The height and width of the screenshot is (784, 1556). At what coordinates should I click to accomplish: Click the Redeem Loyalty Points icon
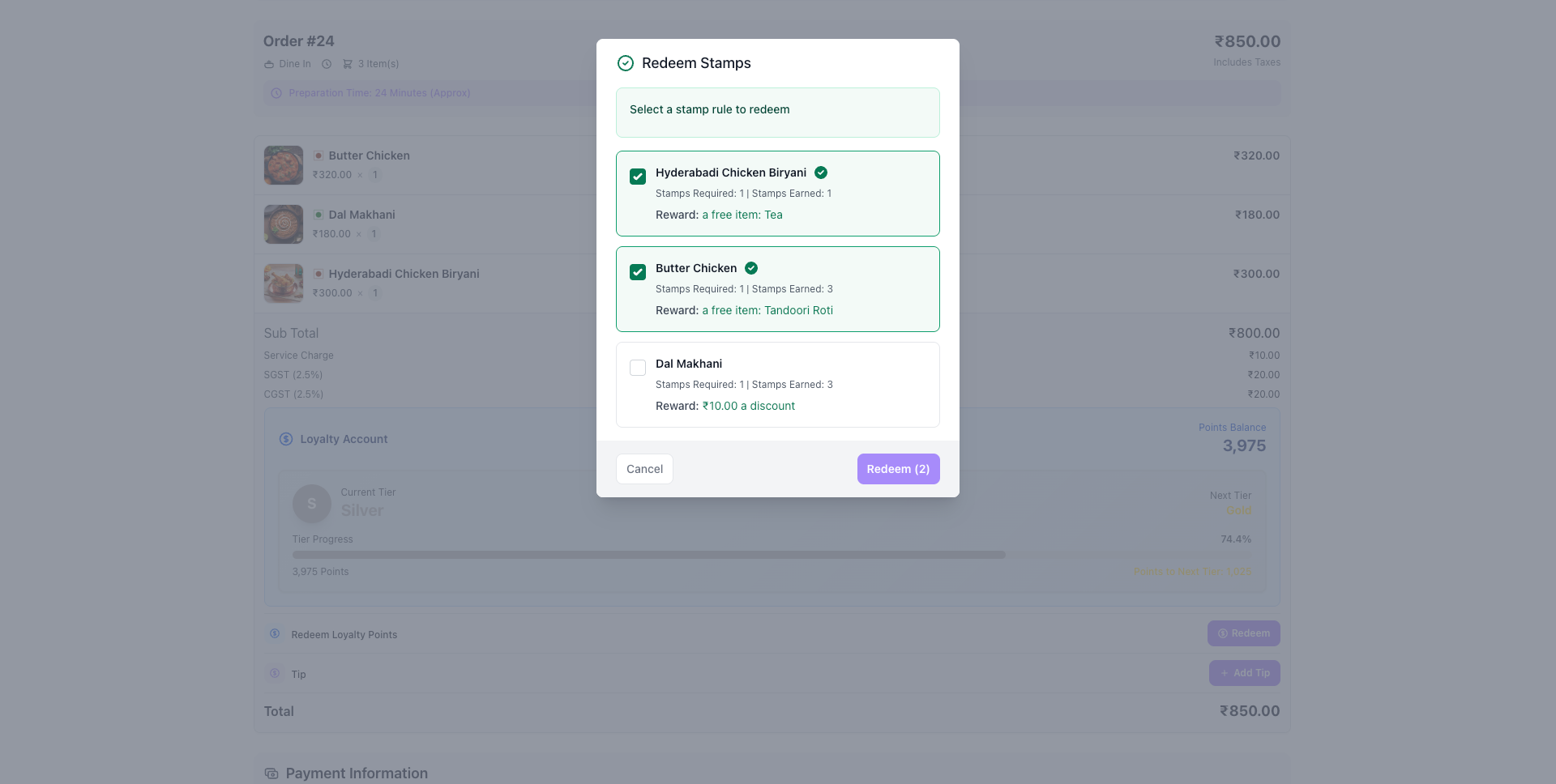275,634
